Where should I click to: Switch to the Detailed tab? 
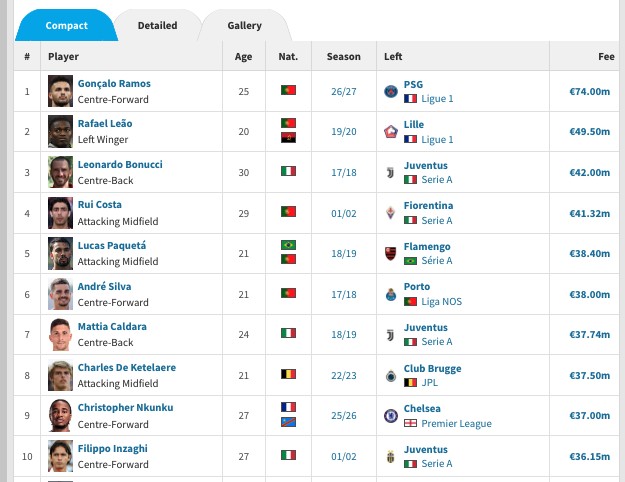[x=157, y=26]
